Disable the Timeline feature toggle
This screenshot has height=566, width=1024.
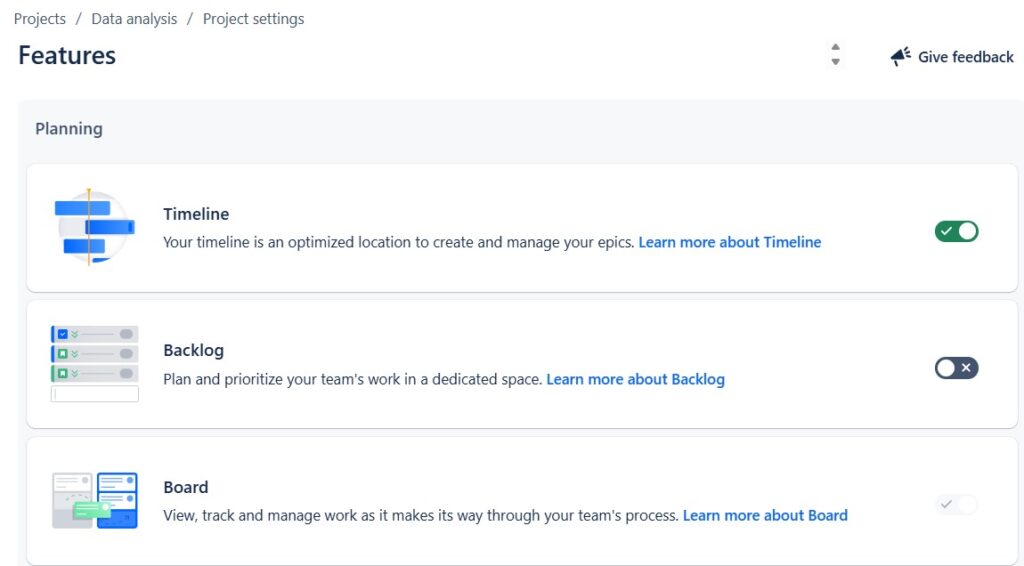tap(956, 231)
